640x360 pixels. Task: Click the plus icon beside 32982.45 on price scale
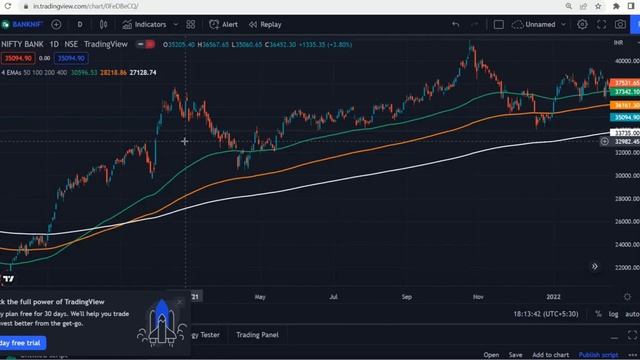pos(604,141)
